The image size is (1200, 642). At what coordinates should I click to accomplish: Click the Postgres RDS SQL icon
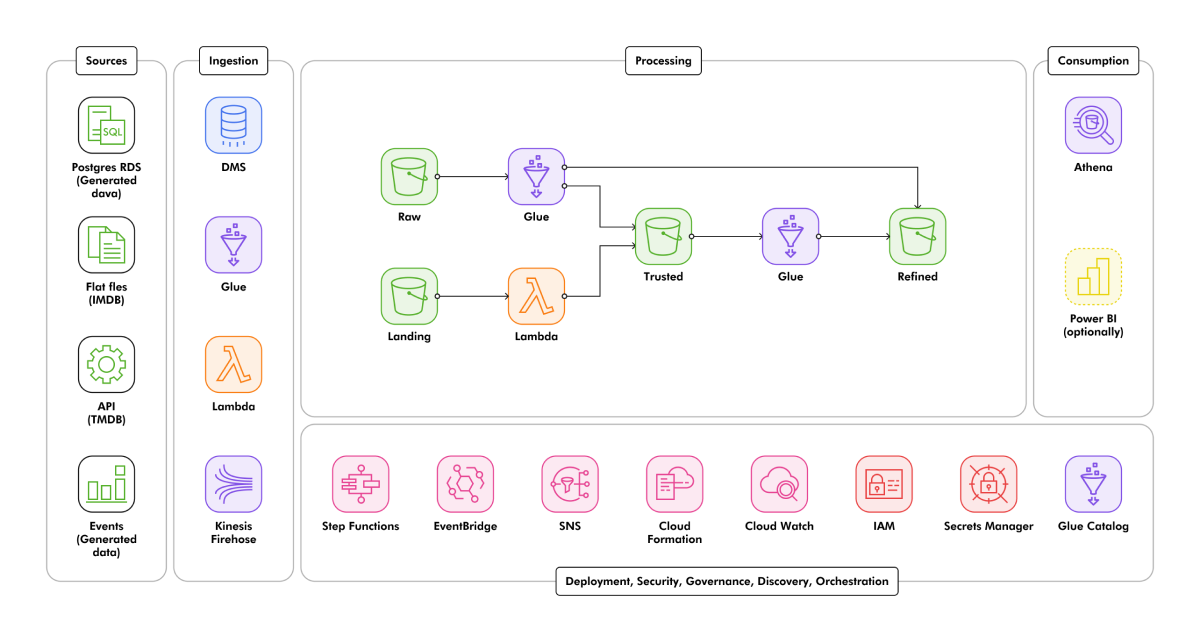tap(106, 125)
